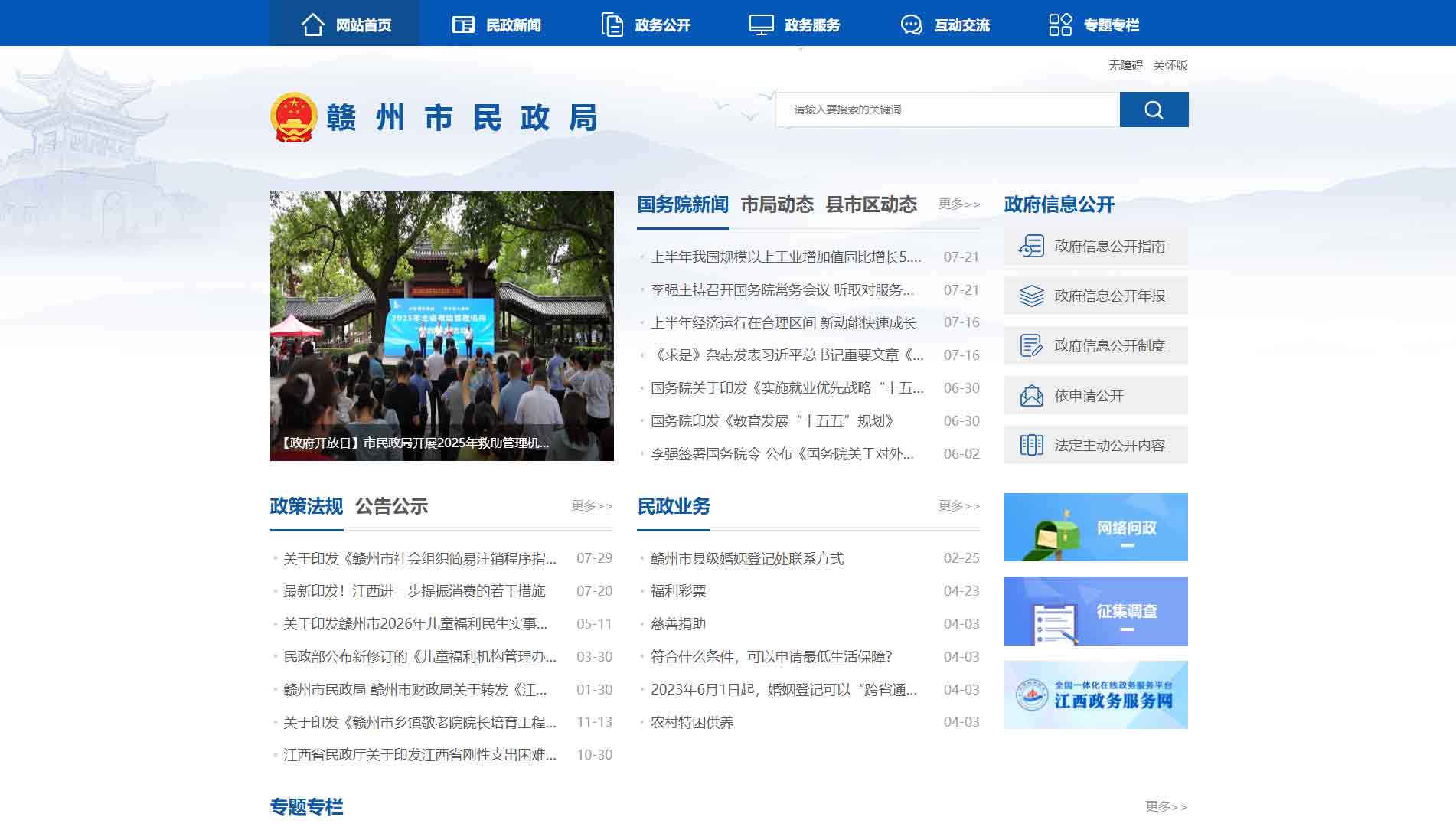
Task: Click the book icon next to 法定主动公开内容
Action: point(1031,445)
